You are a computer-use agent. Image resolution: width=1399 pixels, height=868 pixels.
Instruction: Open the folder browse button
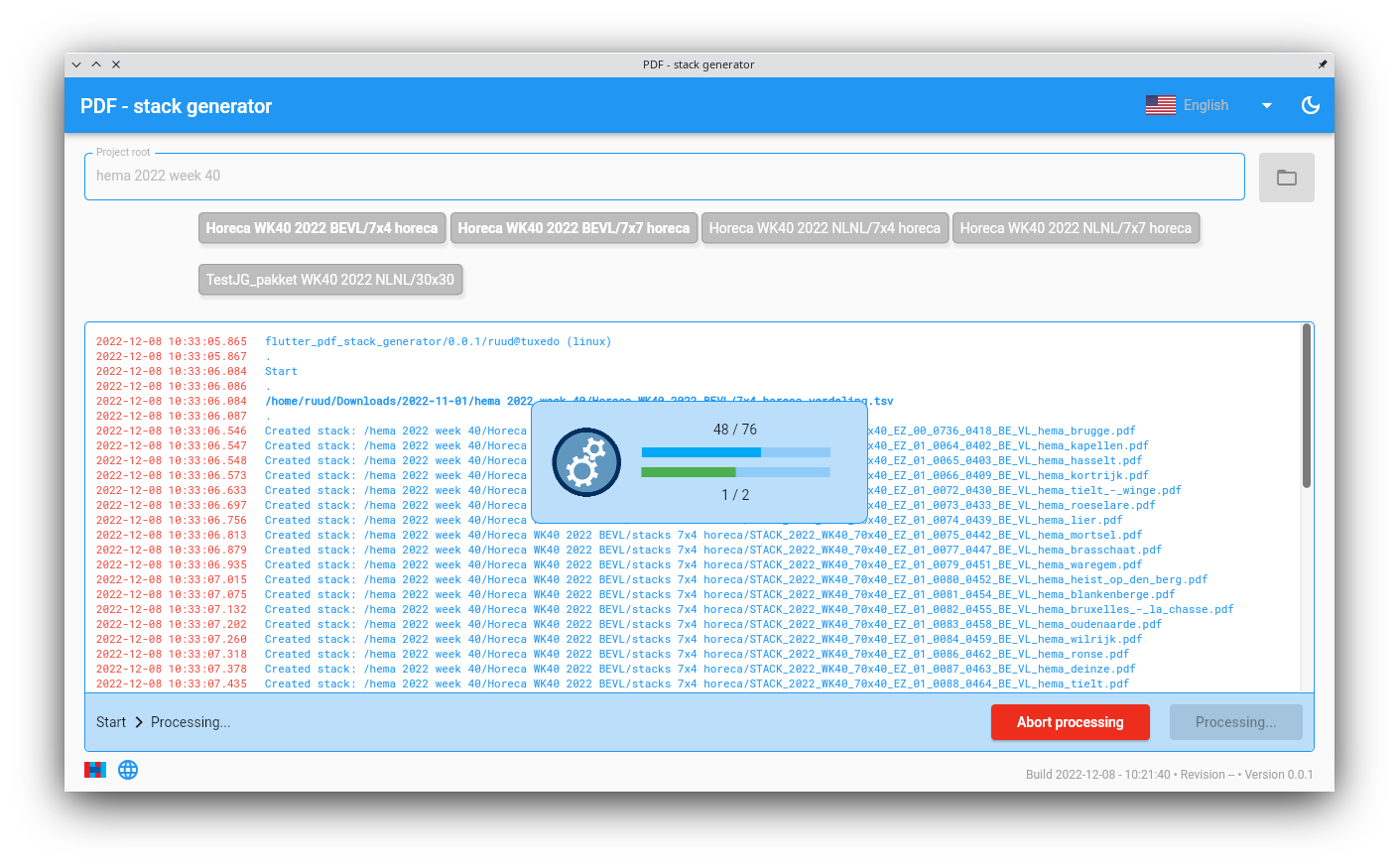pos(1286,178)
